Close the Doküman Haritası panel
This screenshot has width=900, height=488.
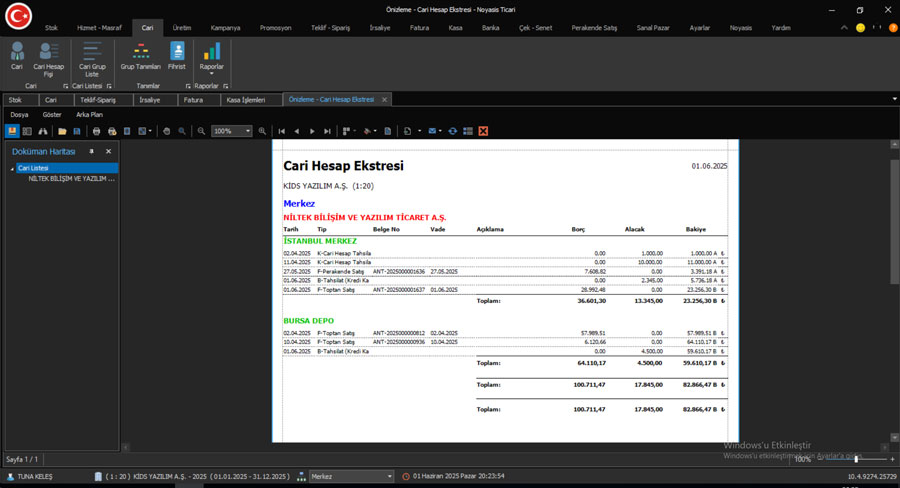[x=108, y=152]
